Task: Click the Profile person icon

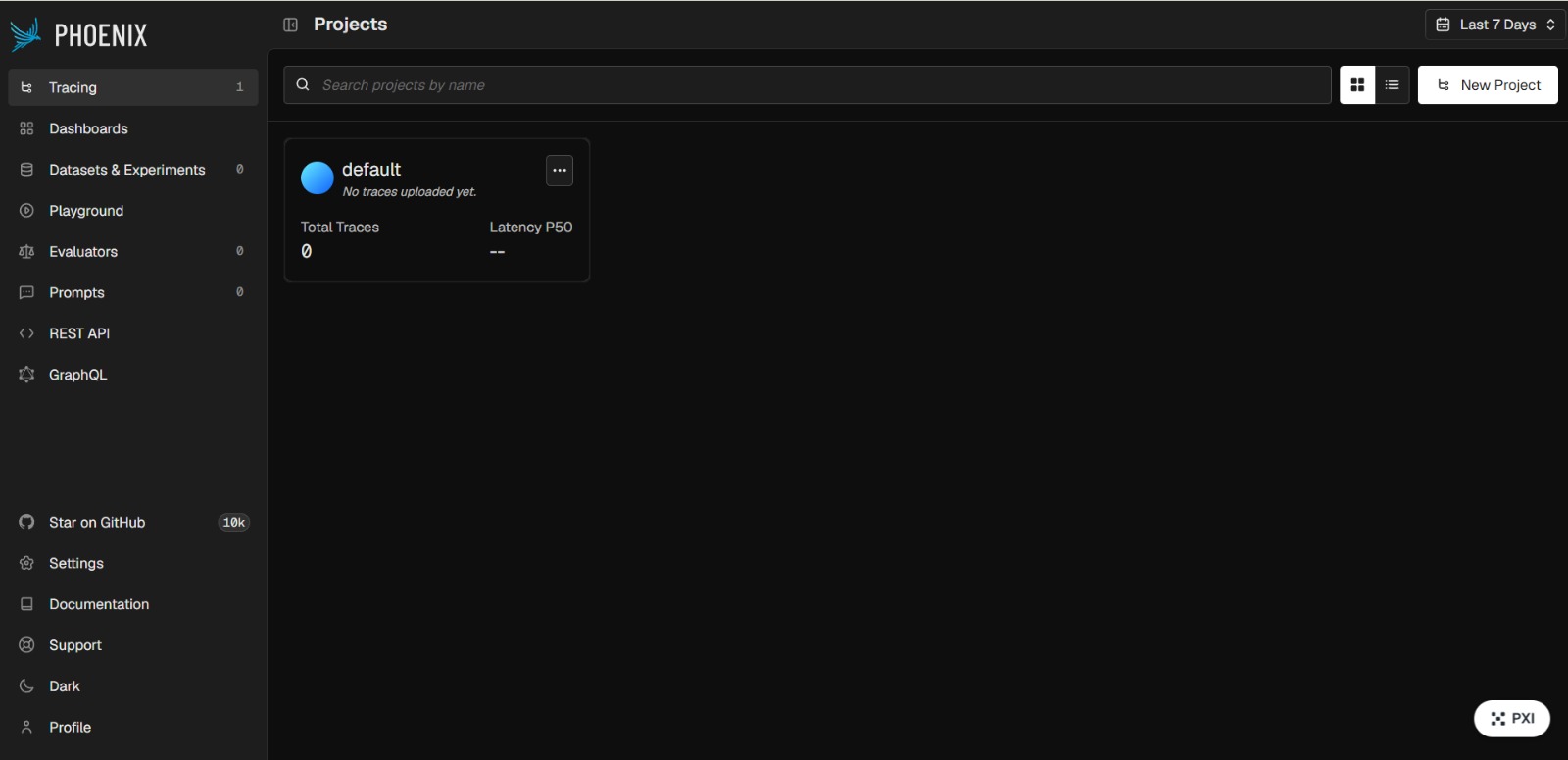Action: pyautogui.click(x=26, y=727)
